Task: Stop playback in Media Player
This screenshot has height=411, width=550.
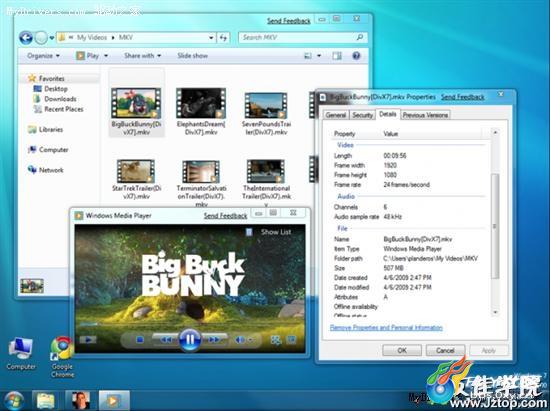Action: pyautogui.click(x=140, y=339)
